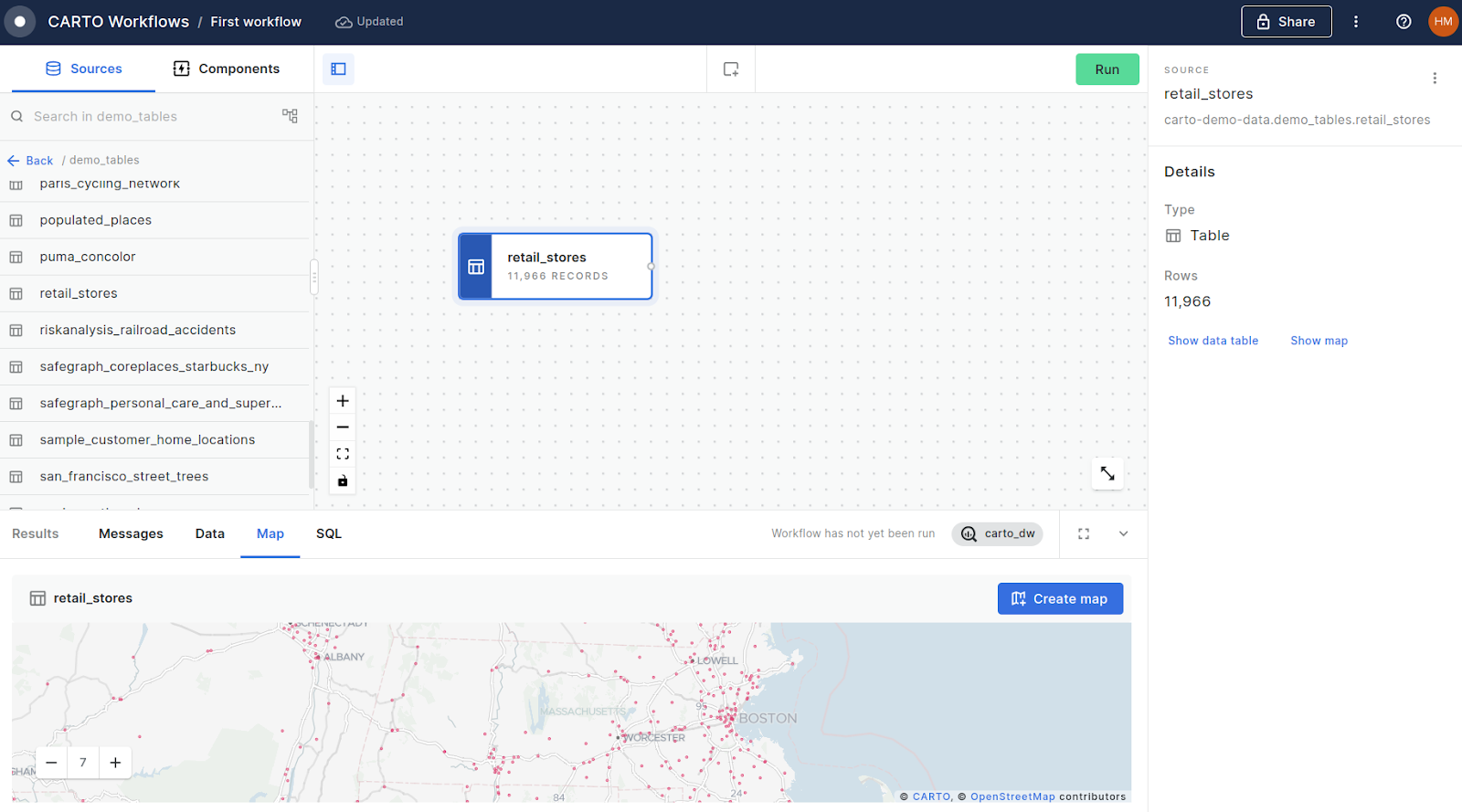
Task: Increase the map zoom level
Action: tap(115, 763)
